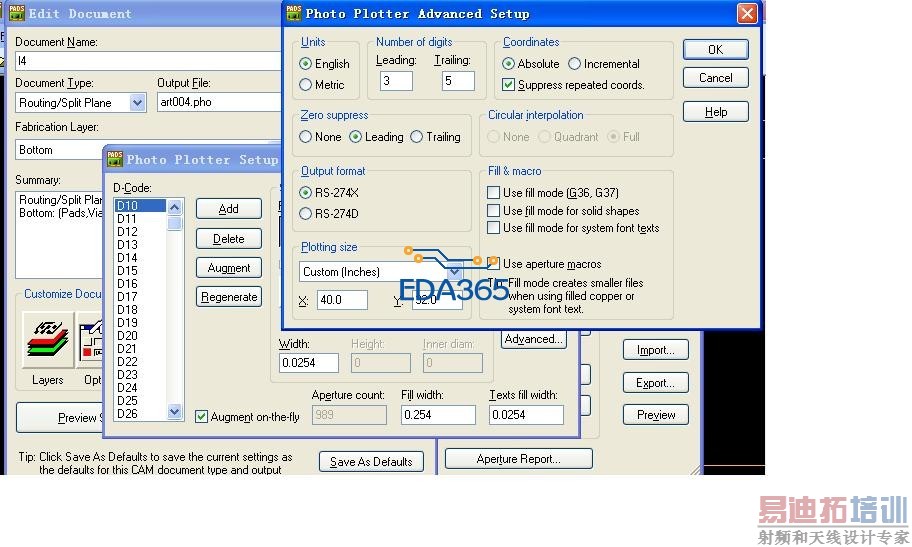The height and width of the screenshot is (547, 912).
Task: Set zero suppress to None
Action: [305, 137]
